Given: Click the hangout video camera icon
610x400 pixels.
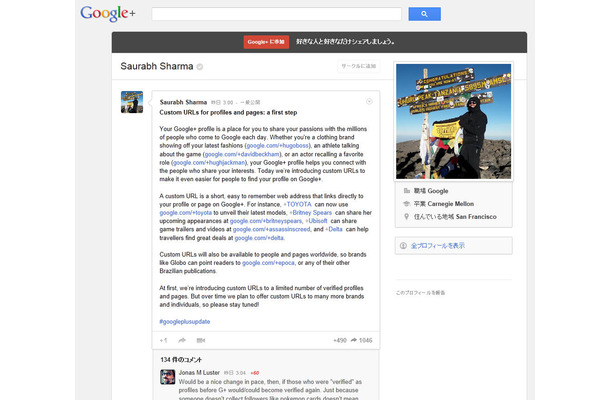Looking at the screenshot, I should tap(200, 340).
